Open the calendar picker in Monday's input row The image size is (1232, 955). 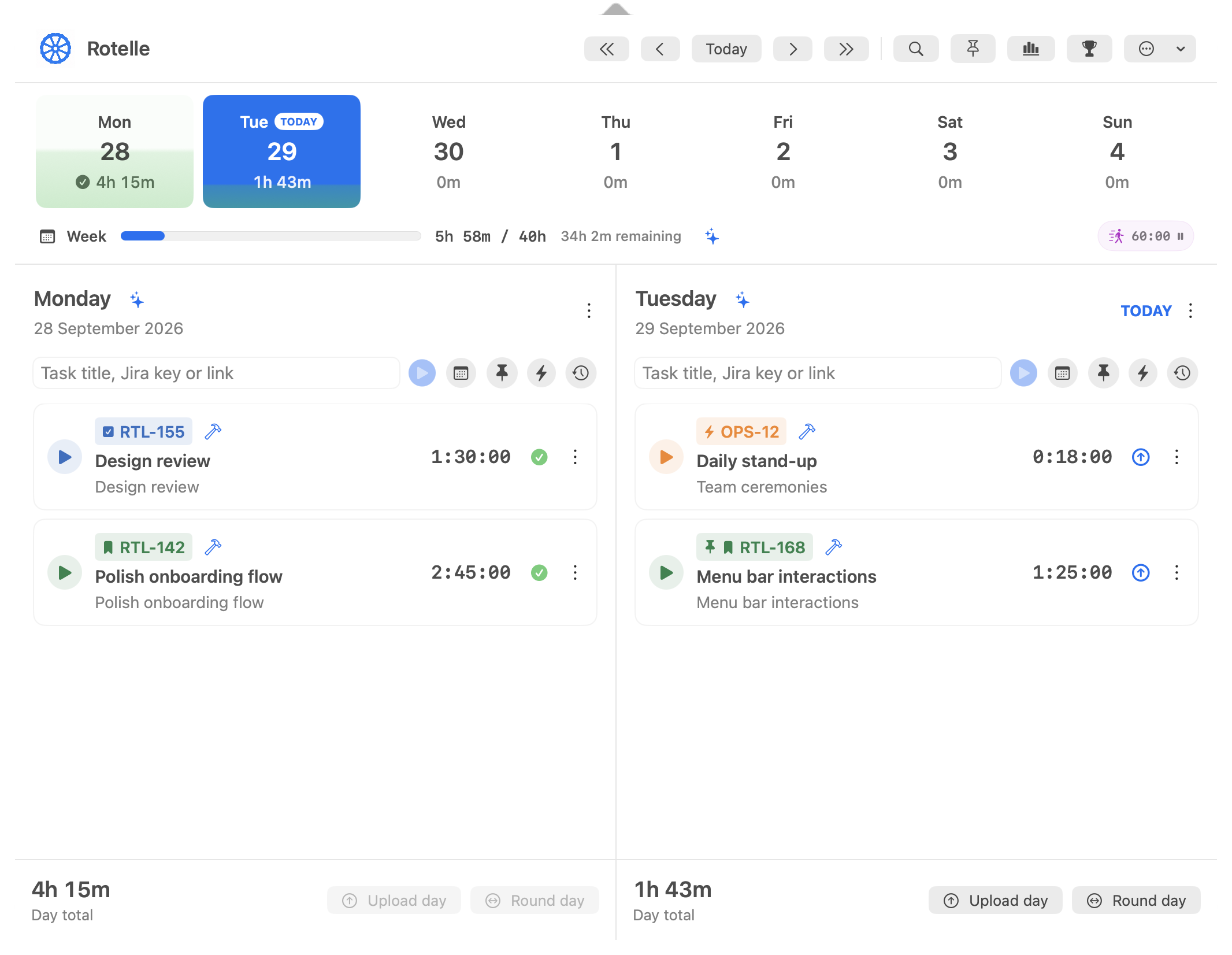(x=461, y=373)
